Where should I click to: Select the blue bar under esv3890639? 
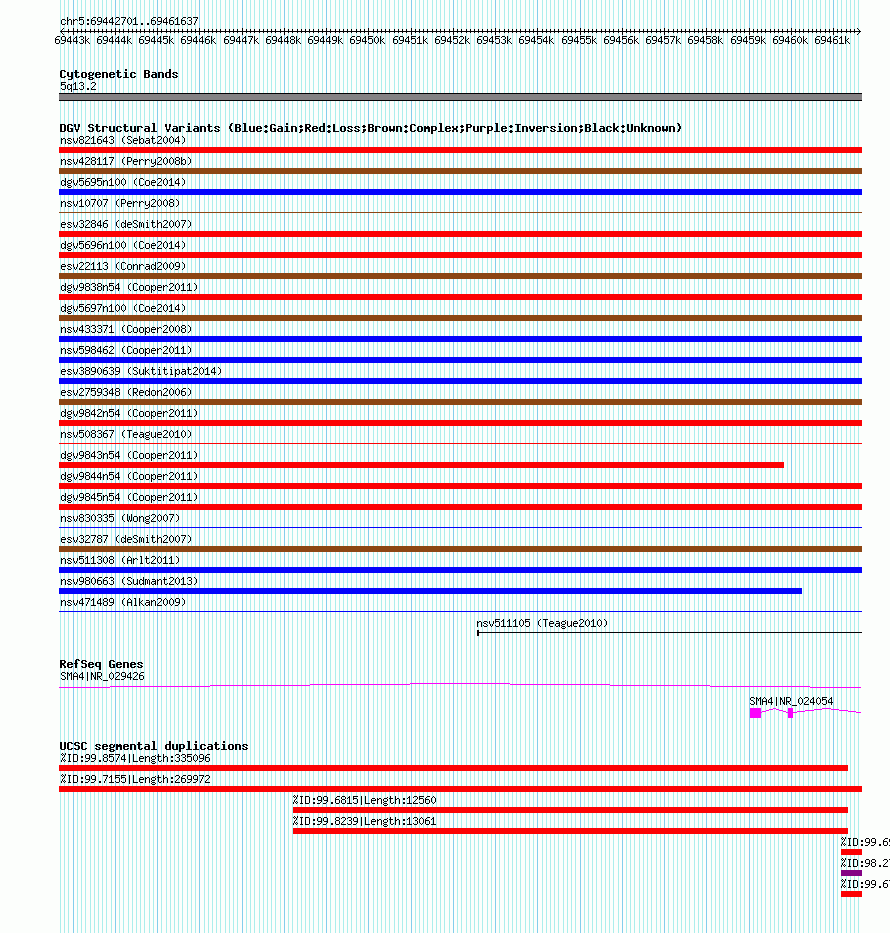point(460,381)
